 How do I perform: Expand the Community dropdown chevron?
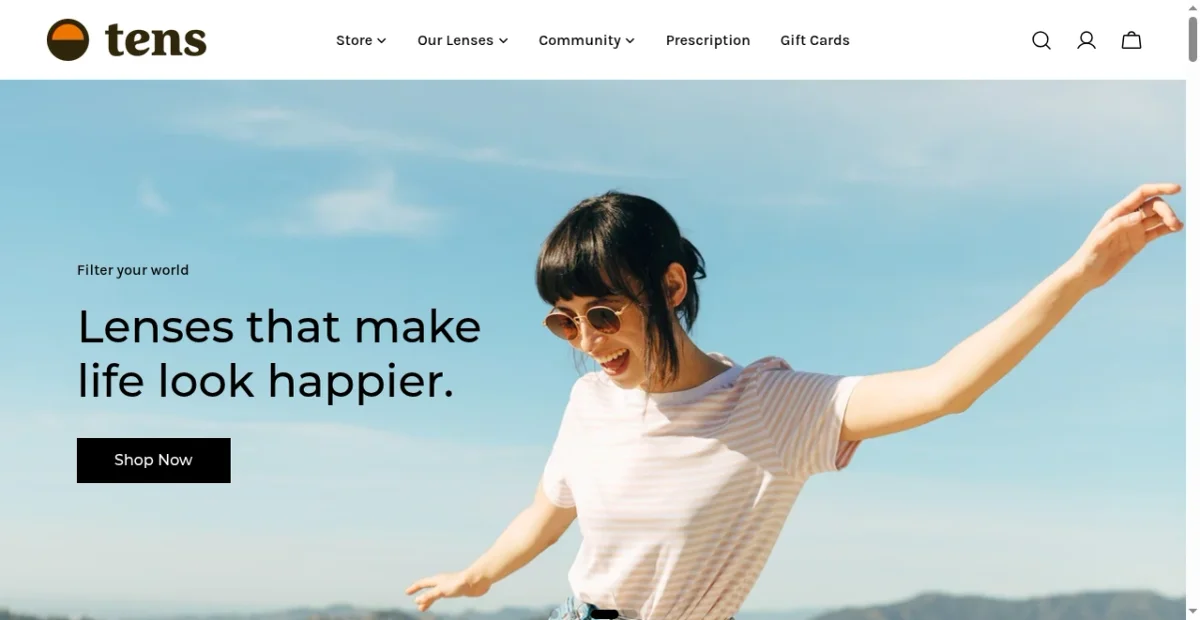pos(630,41)
